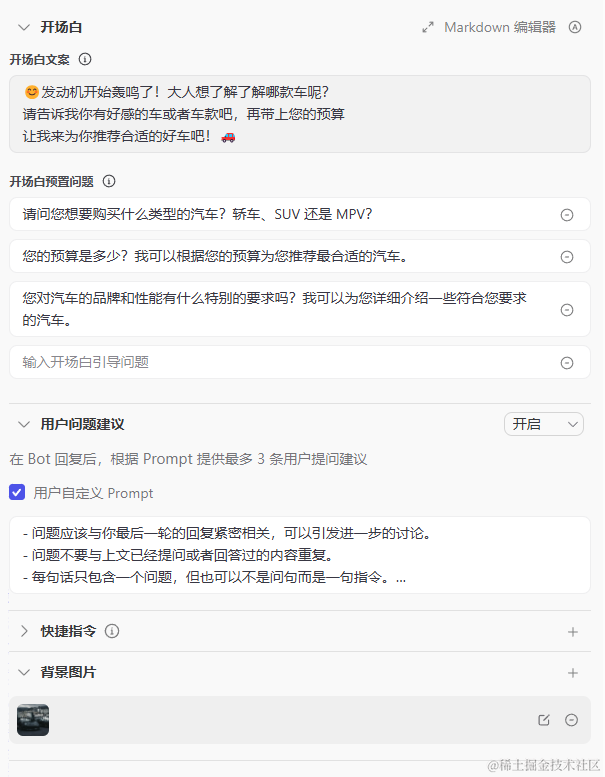Click the info icon next to 快捷指令
Image resolution: width=605 pixels, height=777 pixels.
[x=112, y=631]
